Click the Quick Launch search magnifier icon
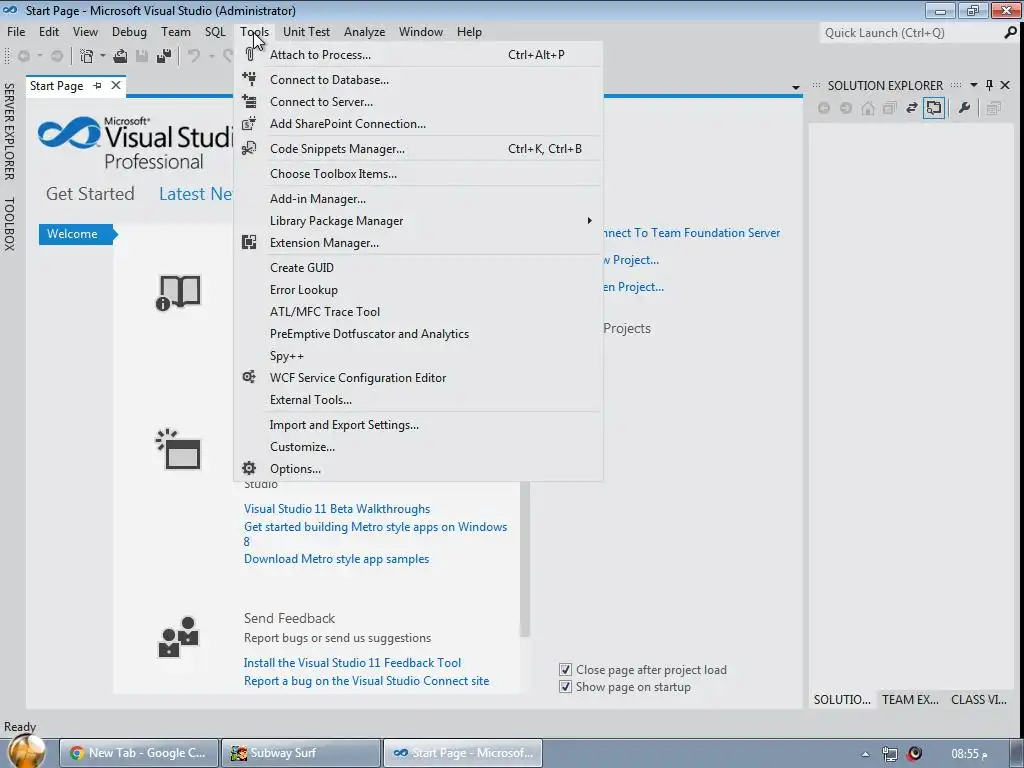1024x768 pixels. coord(1010,33)
